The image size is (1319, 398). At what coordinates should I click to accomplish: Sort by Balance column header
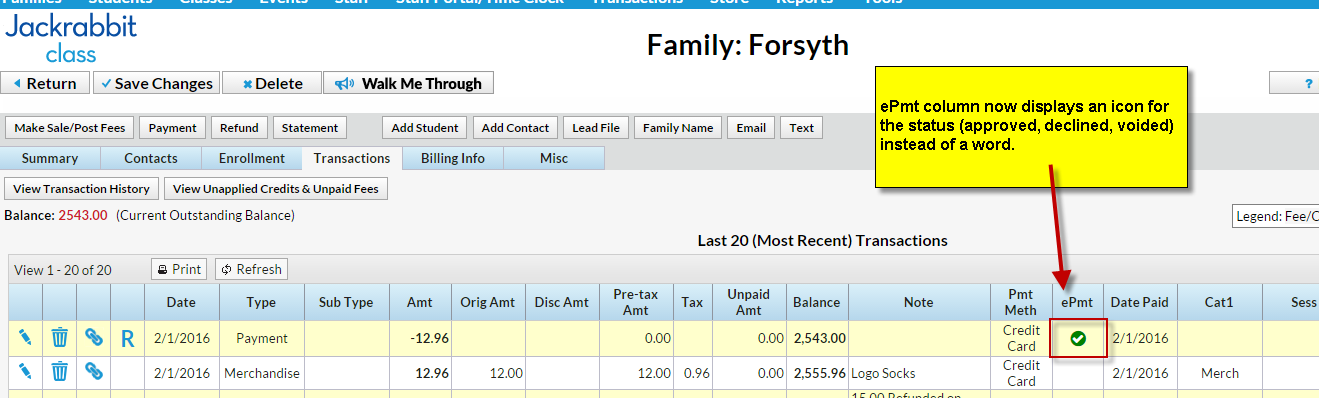817,302
